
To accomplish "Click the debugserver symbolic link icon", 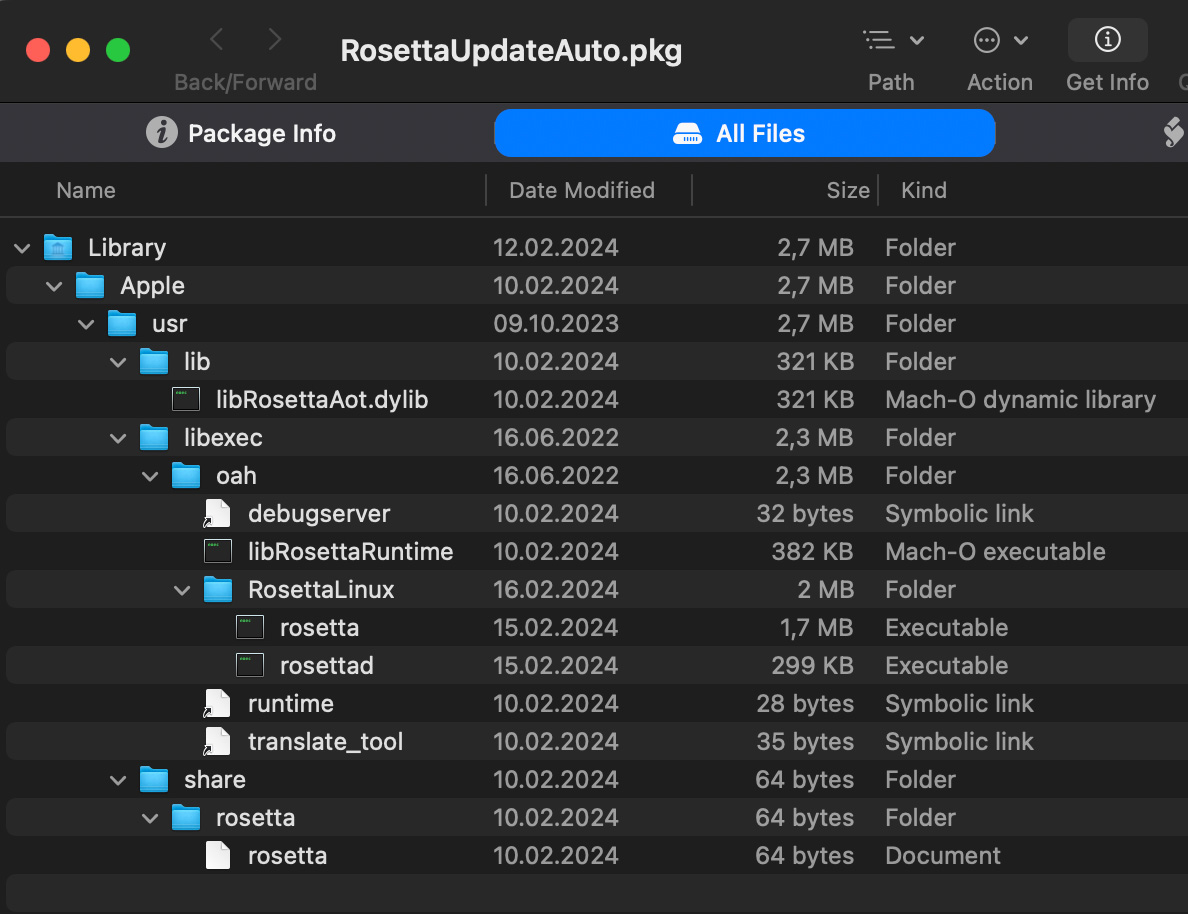I will tap(217, 514).
